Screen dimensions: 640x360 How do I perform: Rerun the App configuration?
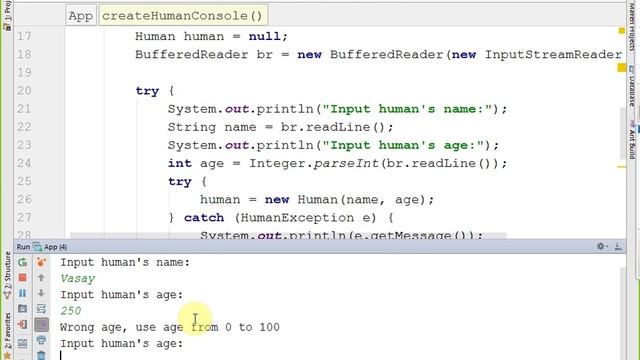point(22,262)
